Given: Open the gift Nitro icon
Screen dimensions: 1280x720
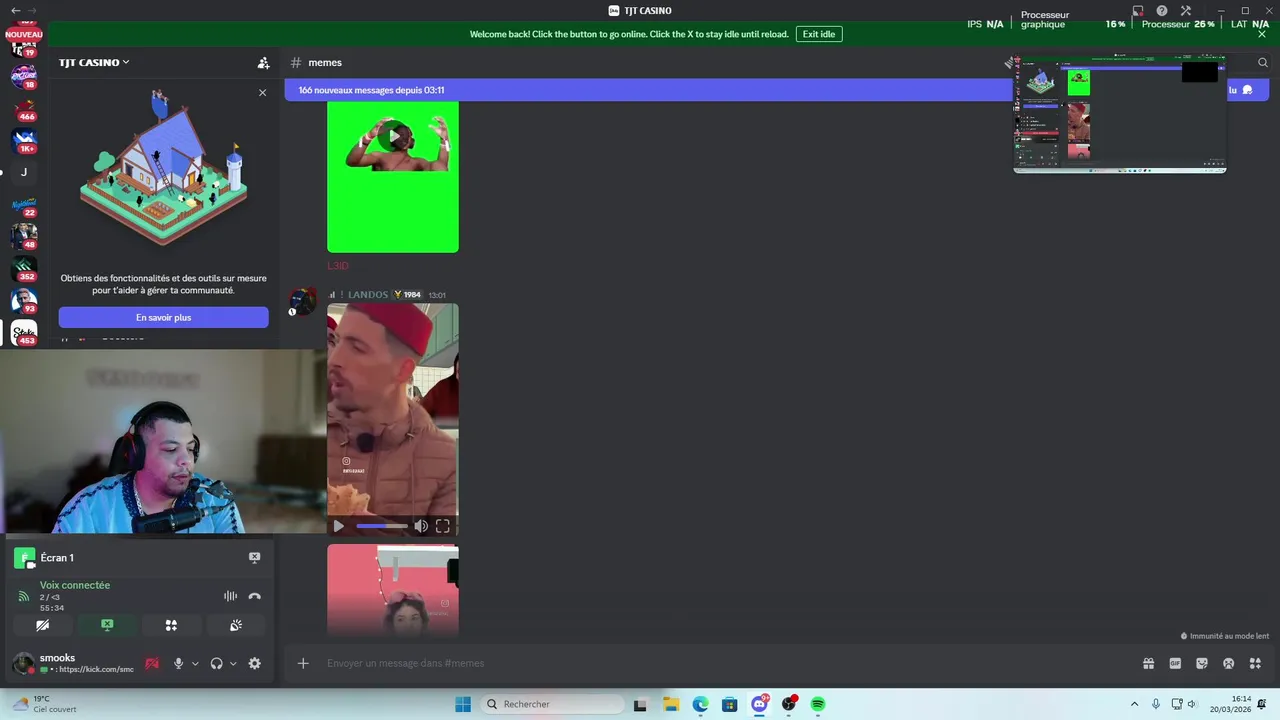Looking at the screenshot, I should (x=1148, y=663).
